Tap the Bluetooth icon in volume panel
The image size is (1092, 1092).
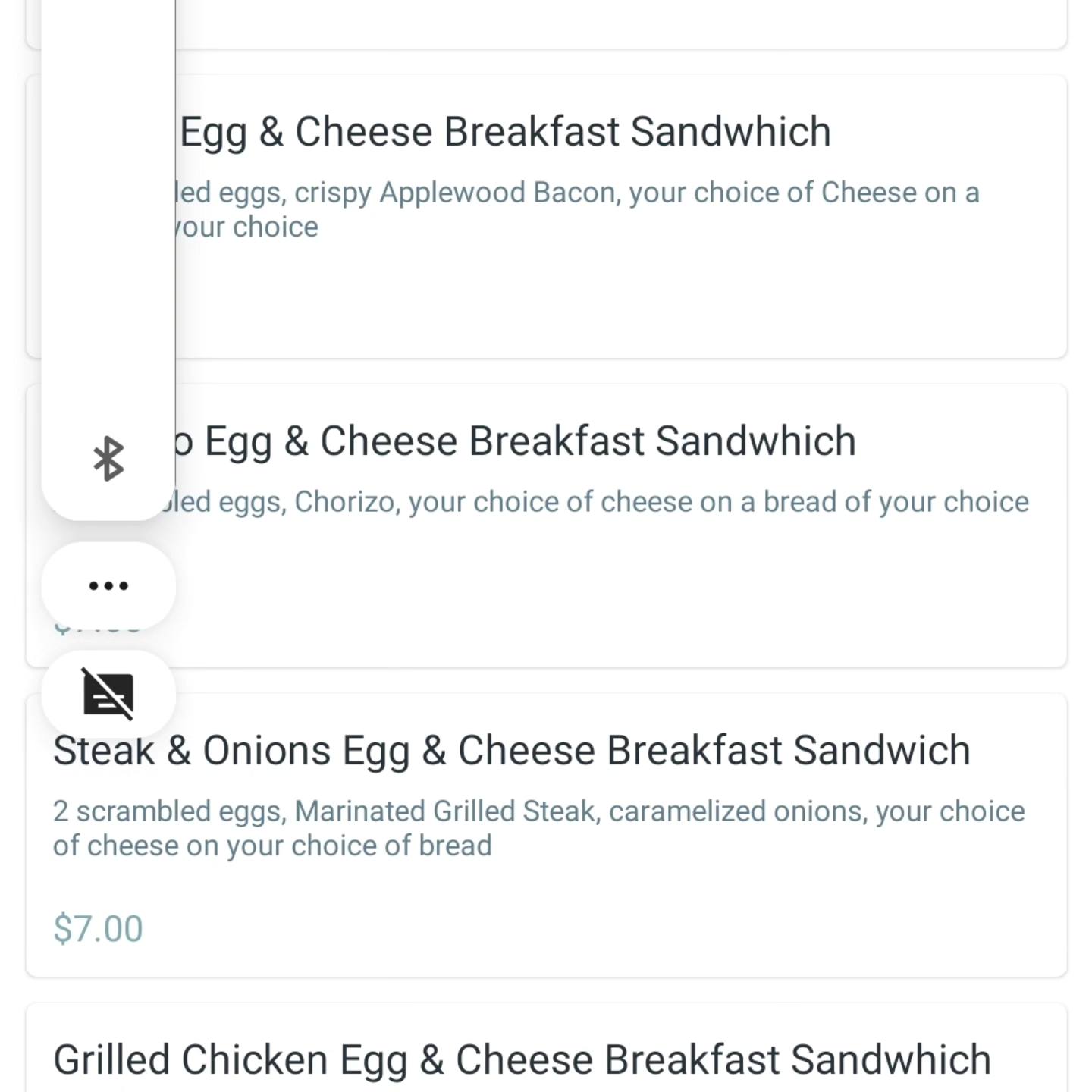coord(108,458)
